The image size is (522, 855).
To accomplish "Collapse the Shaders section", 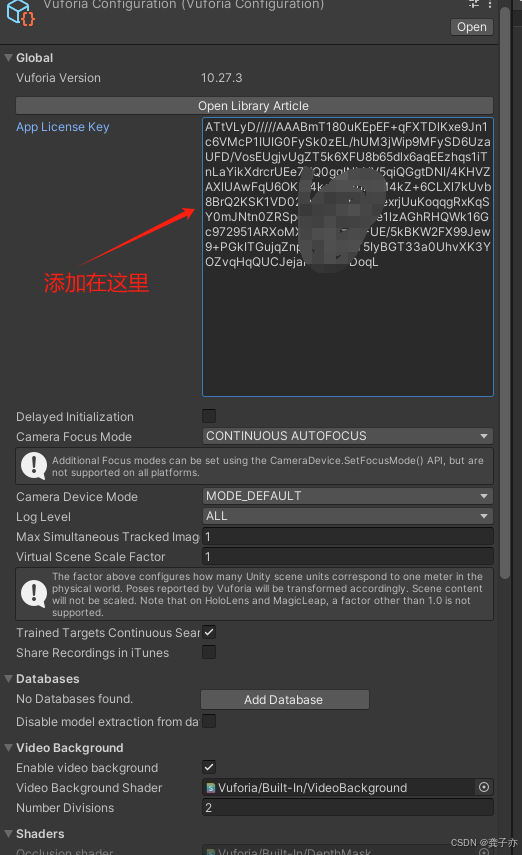I will pos(8,834).
